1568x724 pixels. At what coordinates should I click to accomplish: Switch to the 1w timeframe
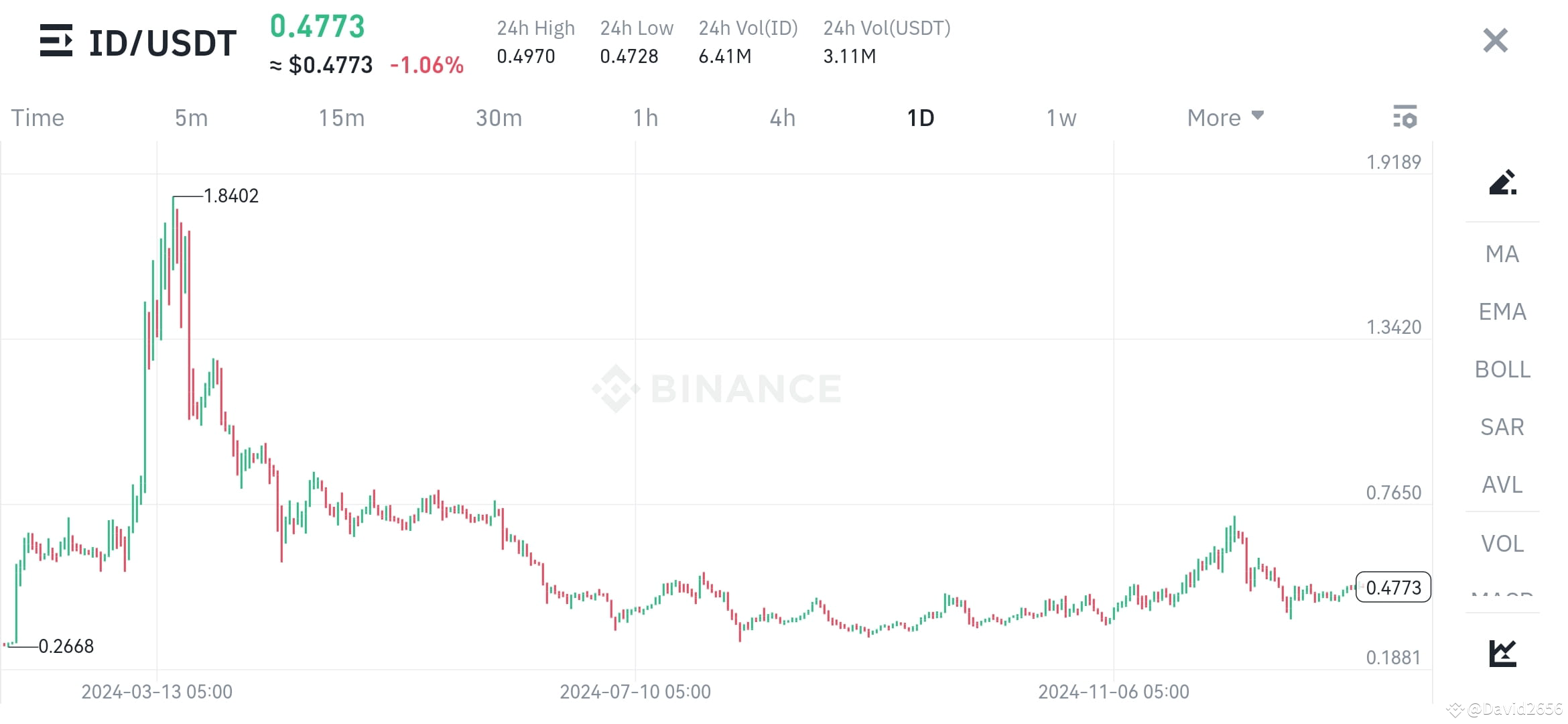tap(1061, 117)
